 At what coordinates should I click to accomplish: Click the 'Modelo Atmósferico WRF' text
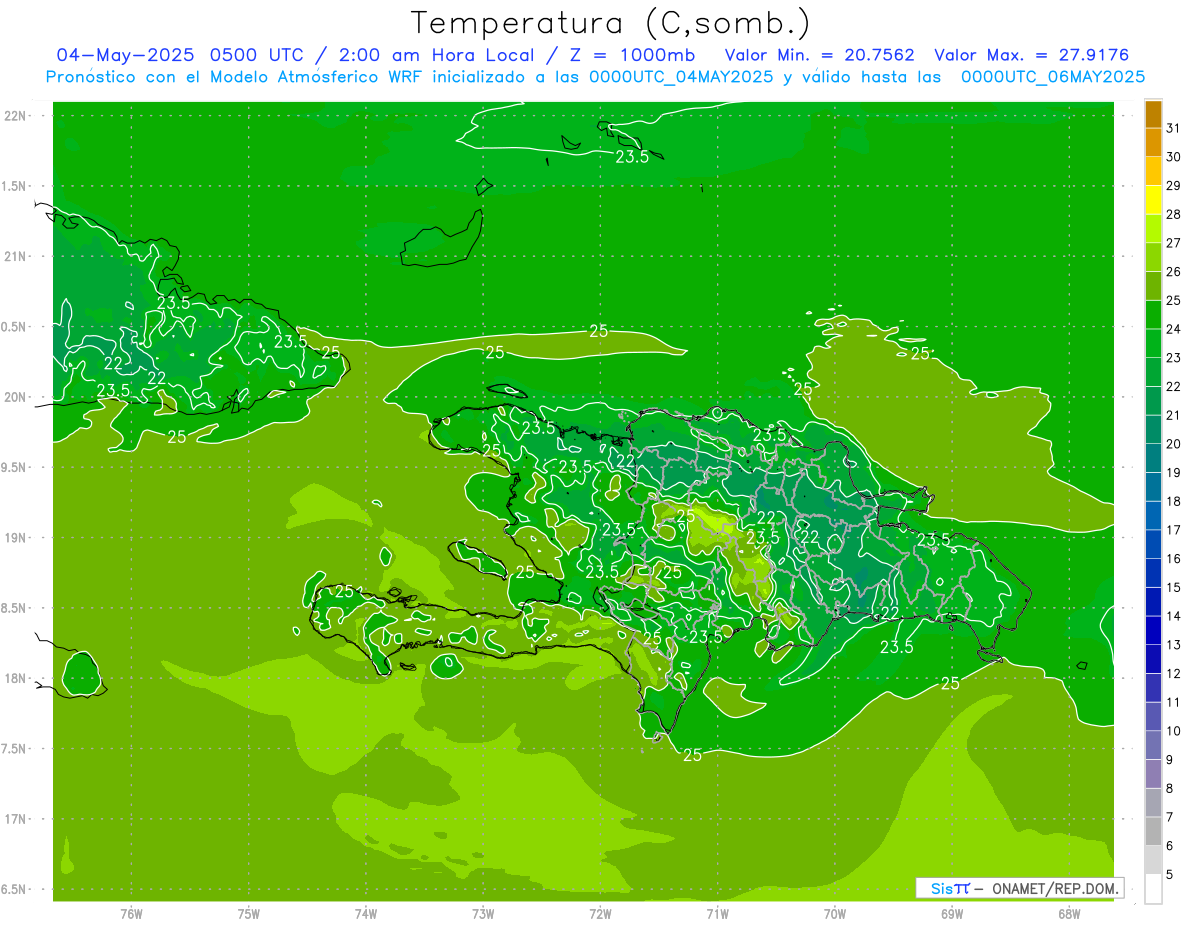coord(315,76)
